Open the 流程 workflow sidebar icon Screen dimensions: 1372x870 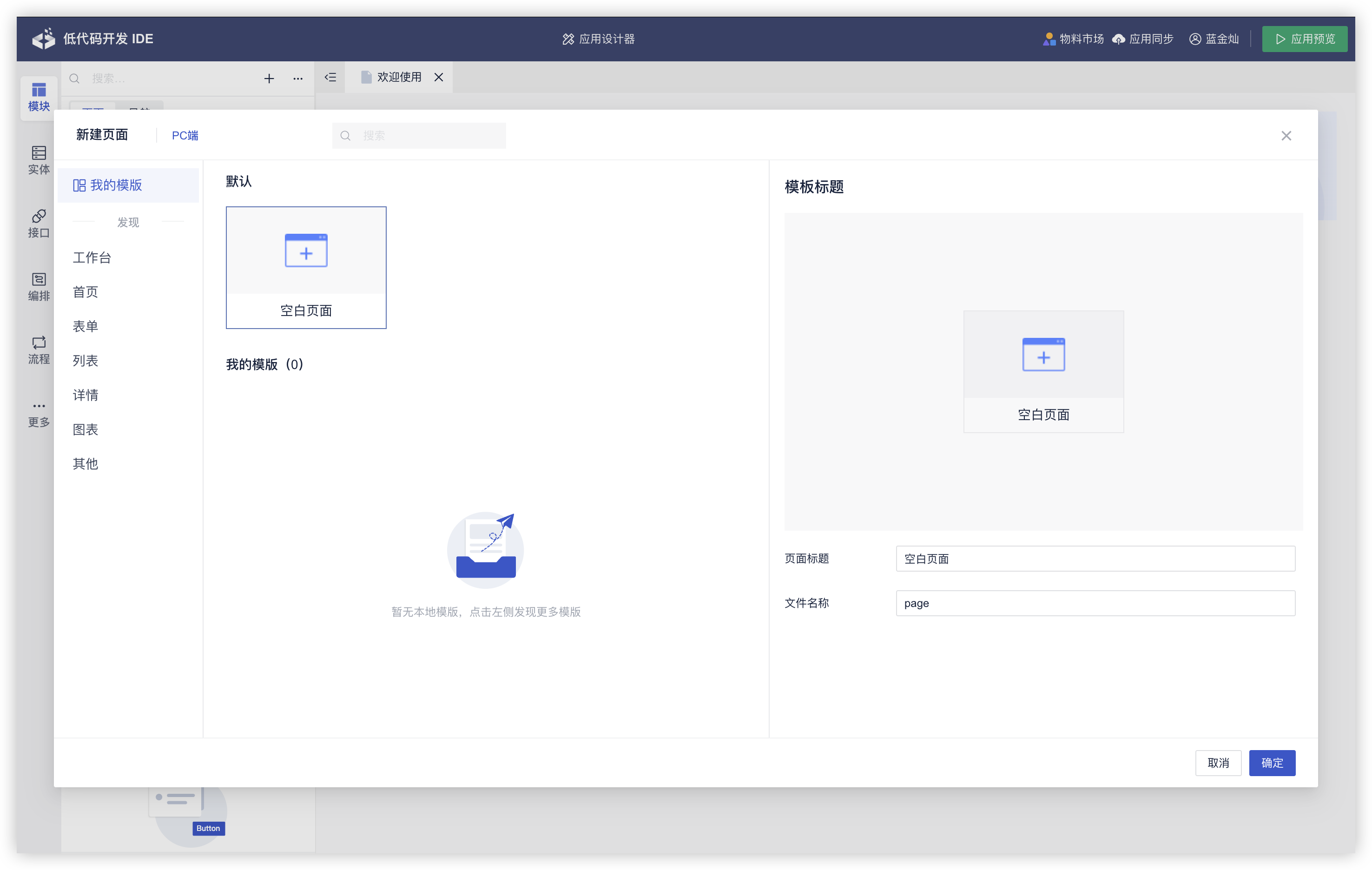click(39, 349)
